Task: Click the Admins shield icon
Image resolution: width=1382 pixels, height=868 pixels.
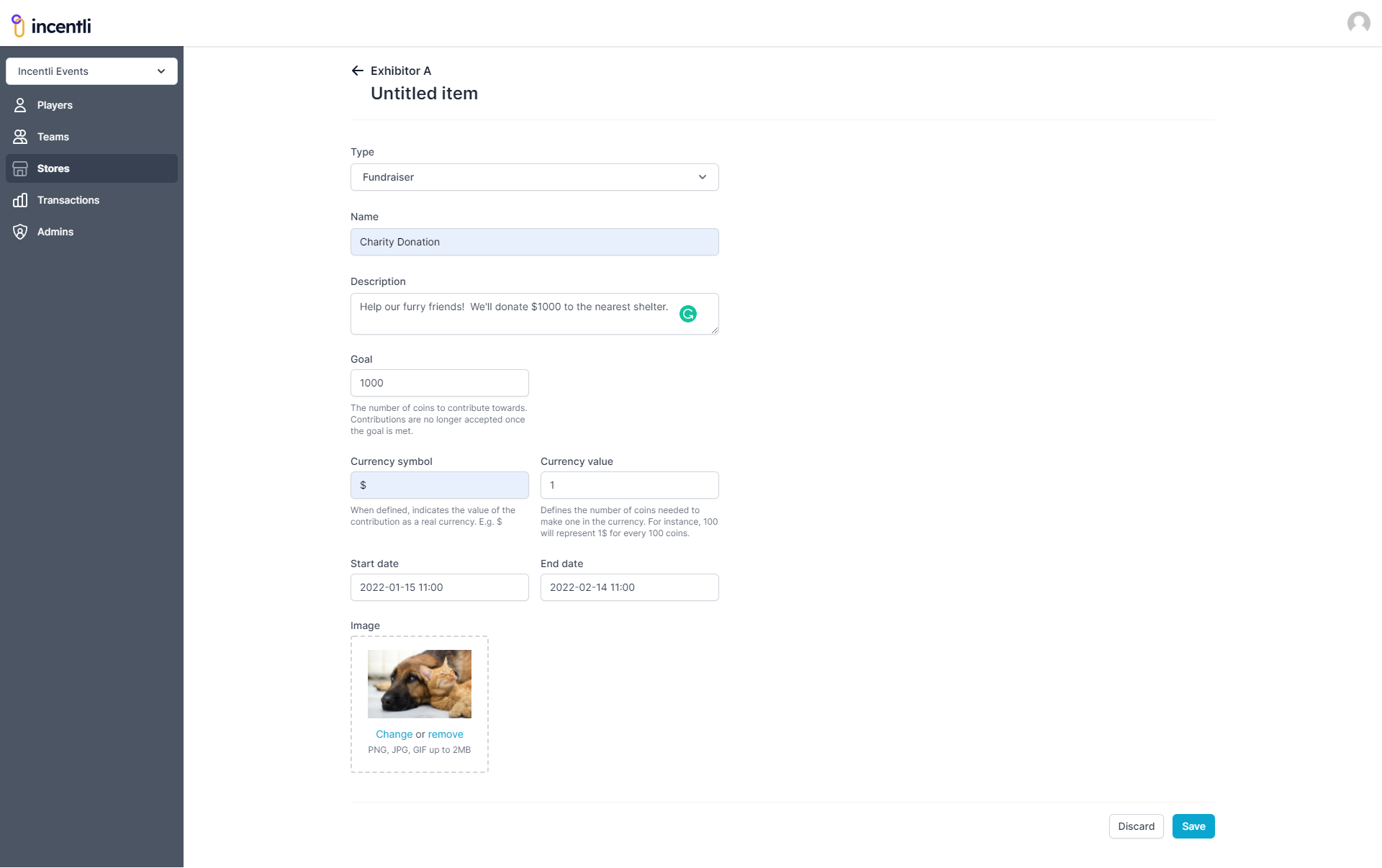Action: [x=20, y=232]
